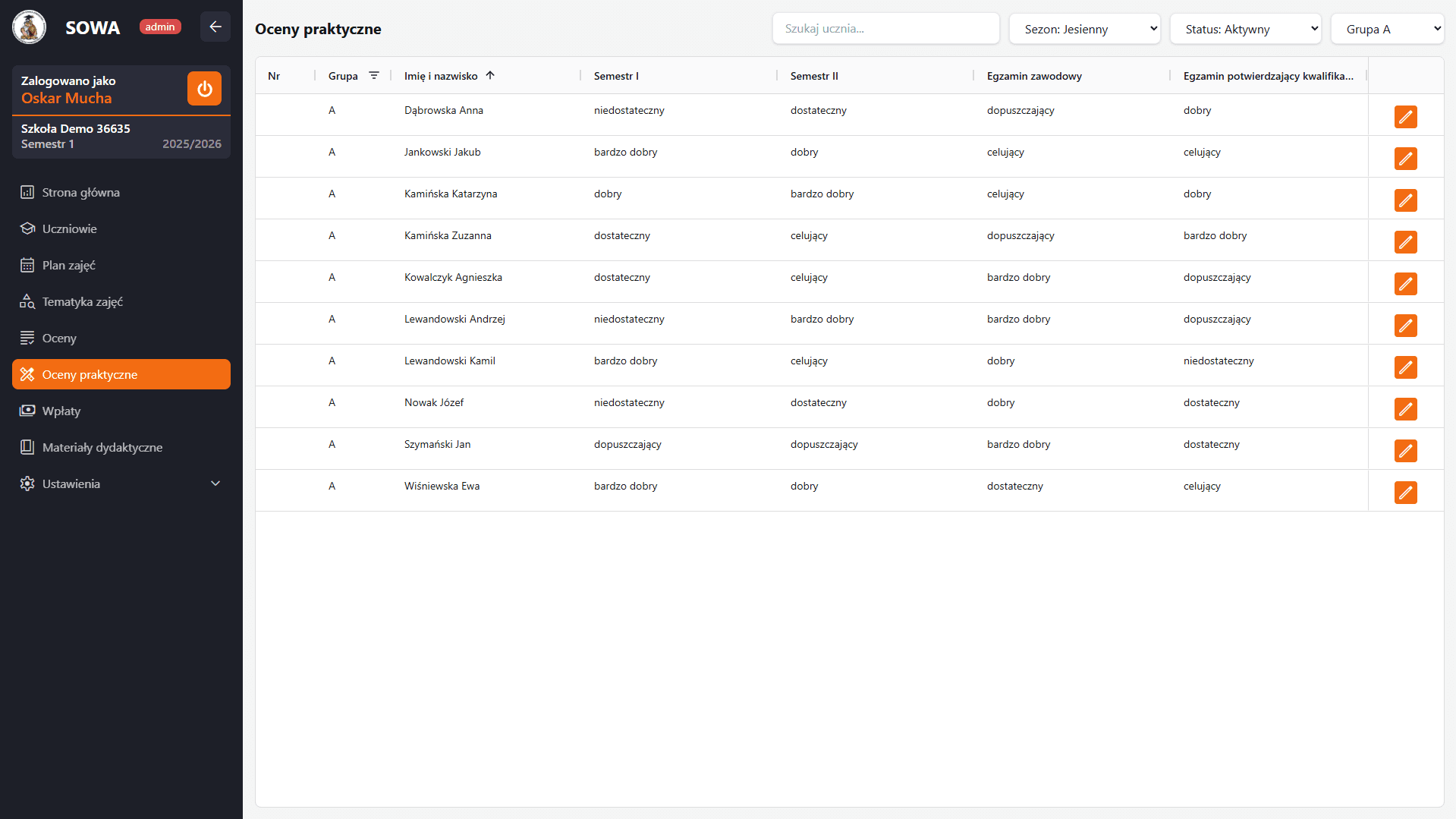
Task: Go to Uczniowie in the sidebar
Action: pyautogui.click(x=69, y=228)
